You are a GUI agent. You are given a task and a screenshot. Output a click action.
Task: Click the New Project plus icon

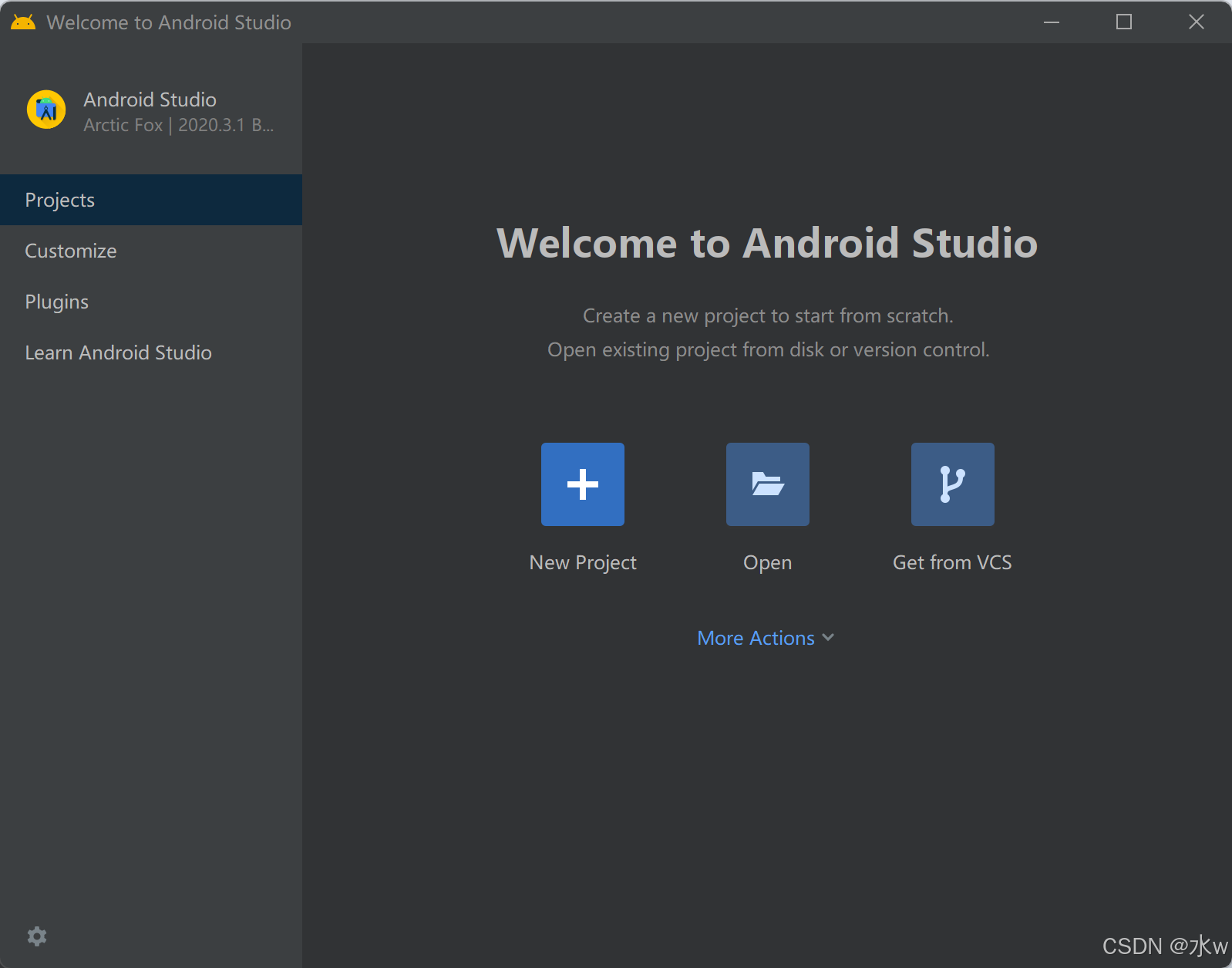(583, 484)
